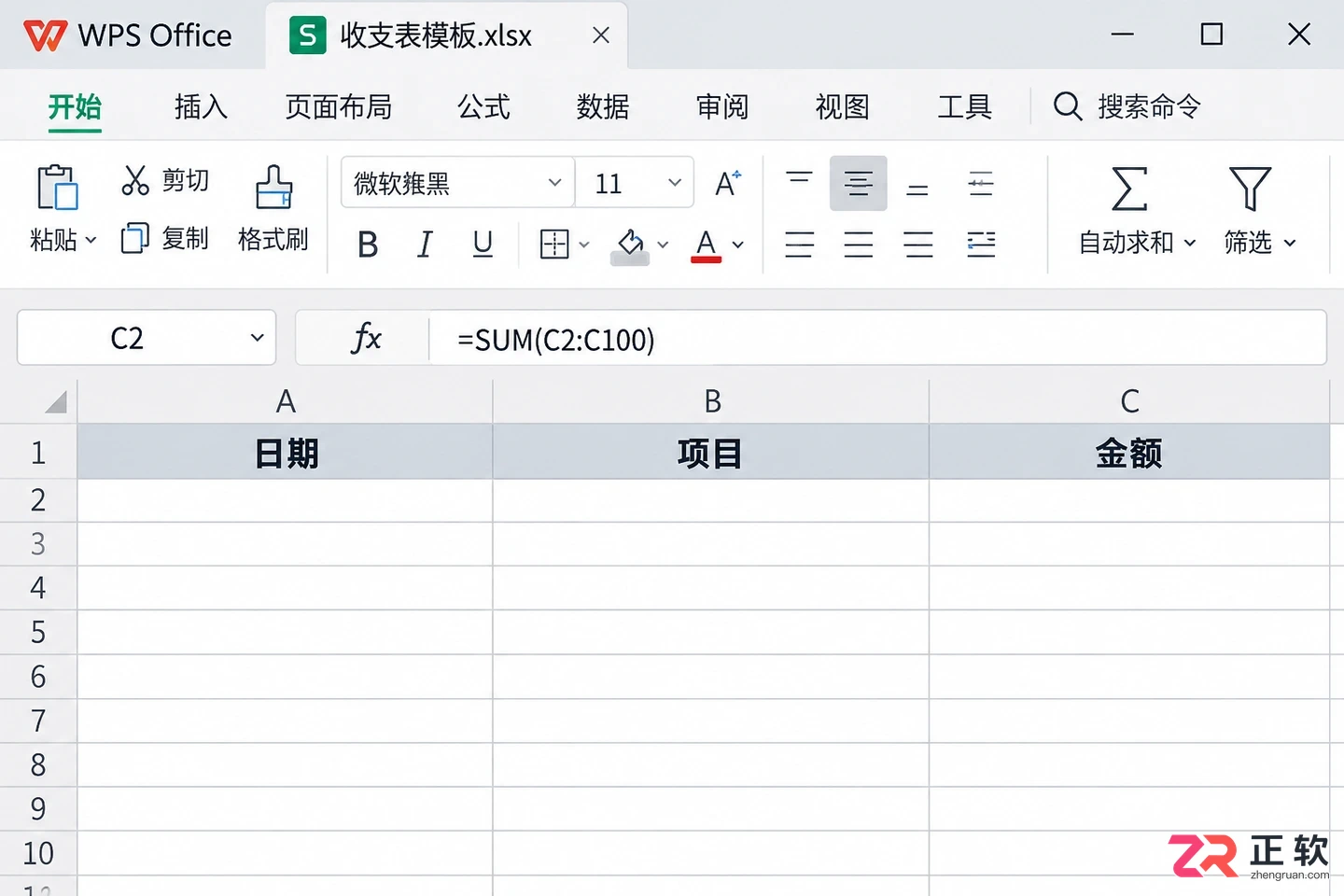This screenshot has height=896, width=1344.
Task: Click the select-all corner triangle of the sheet
Action: 56,401
